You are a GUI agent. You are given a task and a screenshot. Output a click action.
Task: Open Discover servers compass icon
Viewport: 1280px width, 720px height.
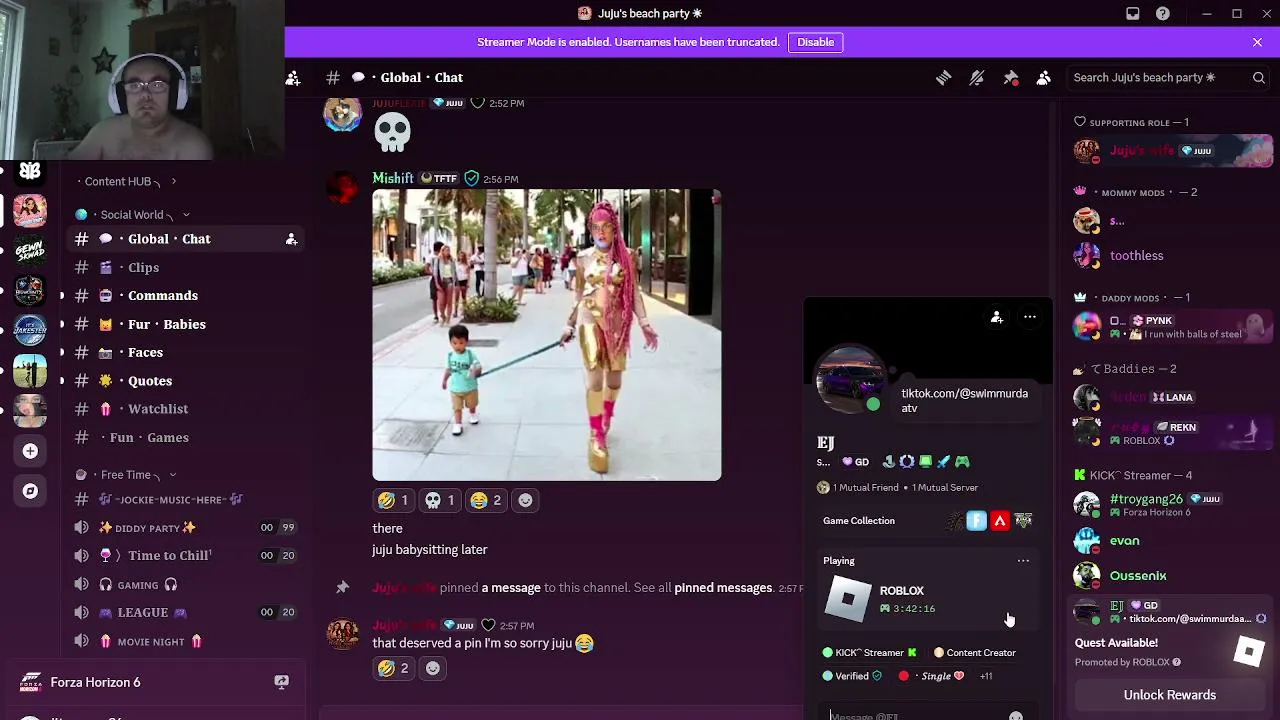pyautogui.click(x=30, y=491)
